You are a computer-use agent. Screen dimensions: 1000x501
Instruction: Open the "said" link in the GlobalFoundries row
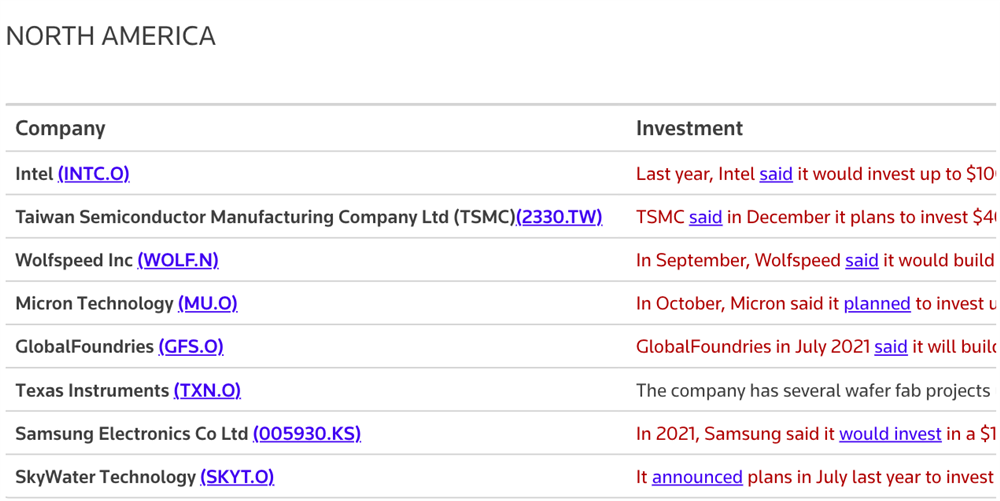coord(891,347)
